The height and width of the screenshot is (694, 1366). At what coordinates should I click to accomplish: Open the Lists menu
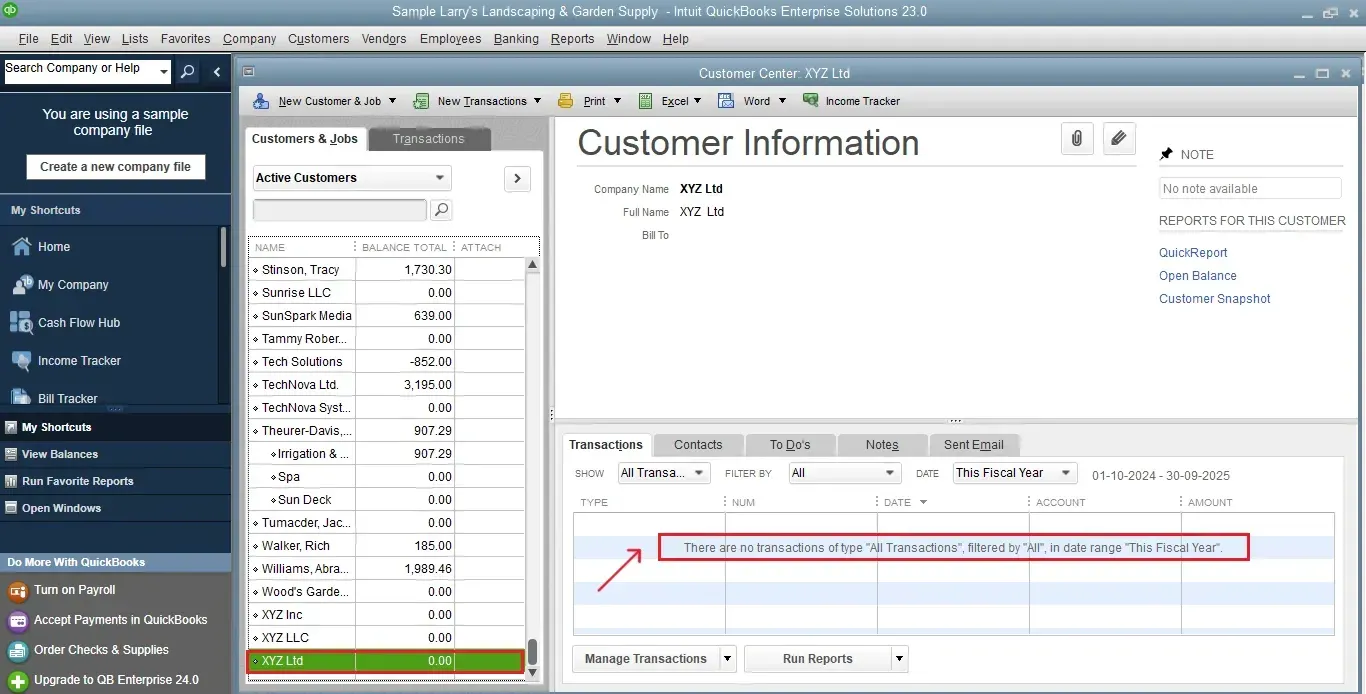click(135, 39)
